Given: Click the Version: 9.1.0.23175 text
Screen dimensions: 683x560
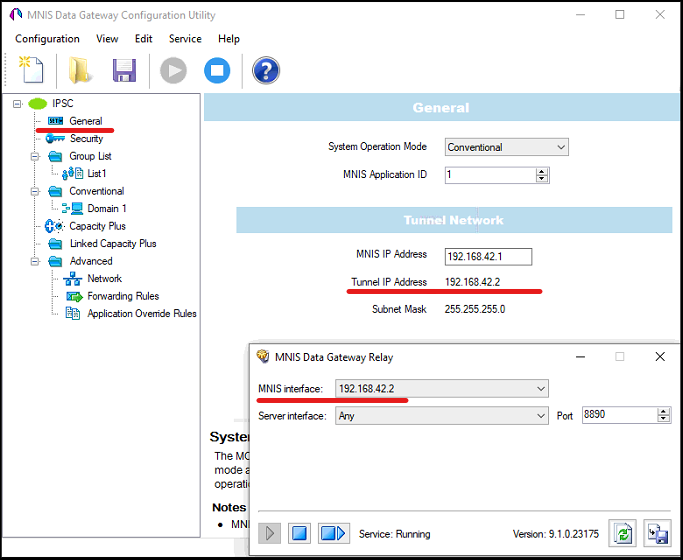Looking at the screenshot, I should pyautogui.click(x=555, y=534).
